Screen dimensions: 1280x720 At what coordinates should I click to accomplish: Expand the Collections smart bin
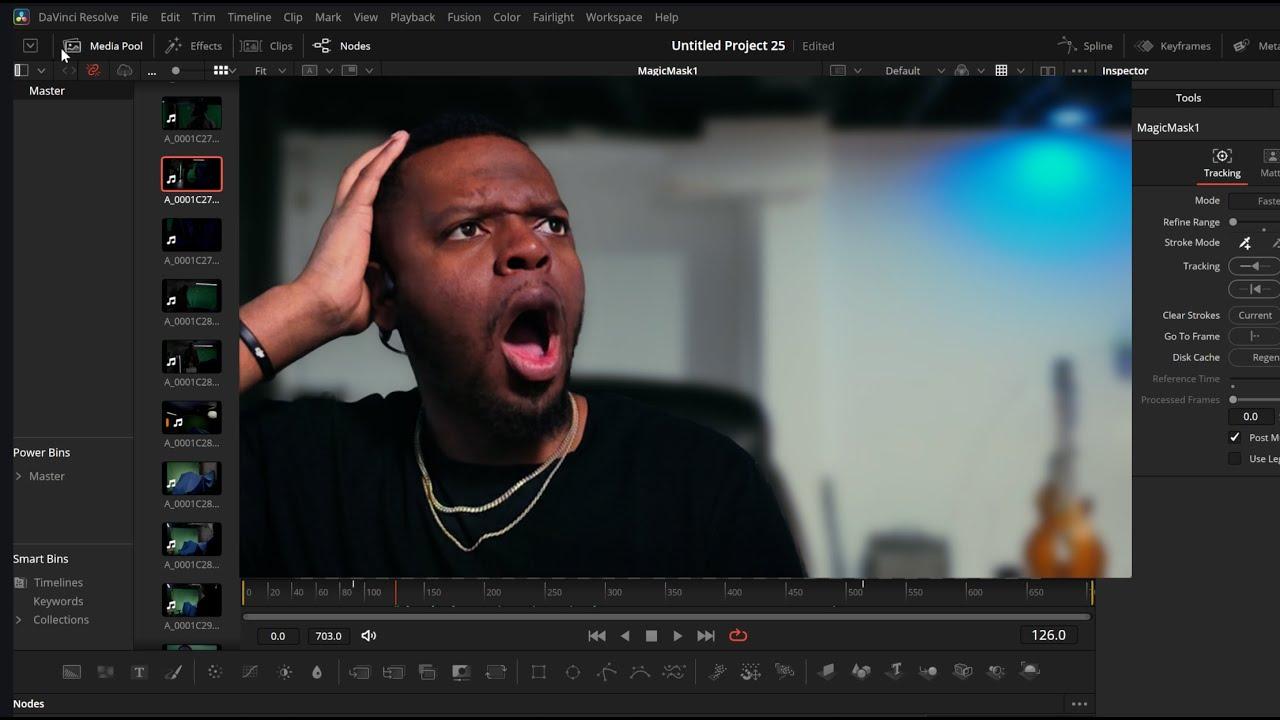click(x=18, y=620)
